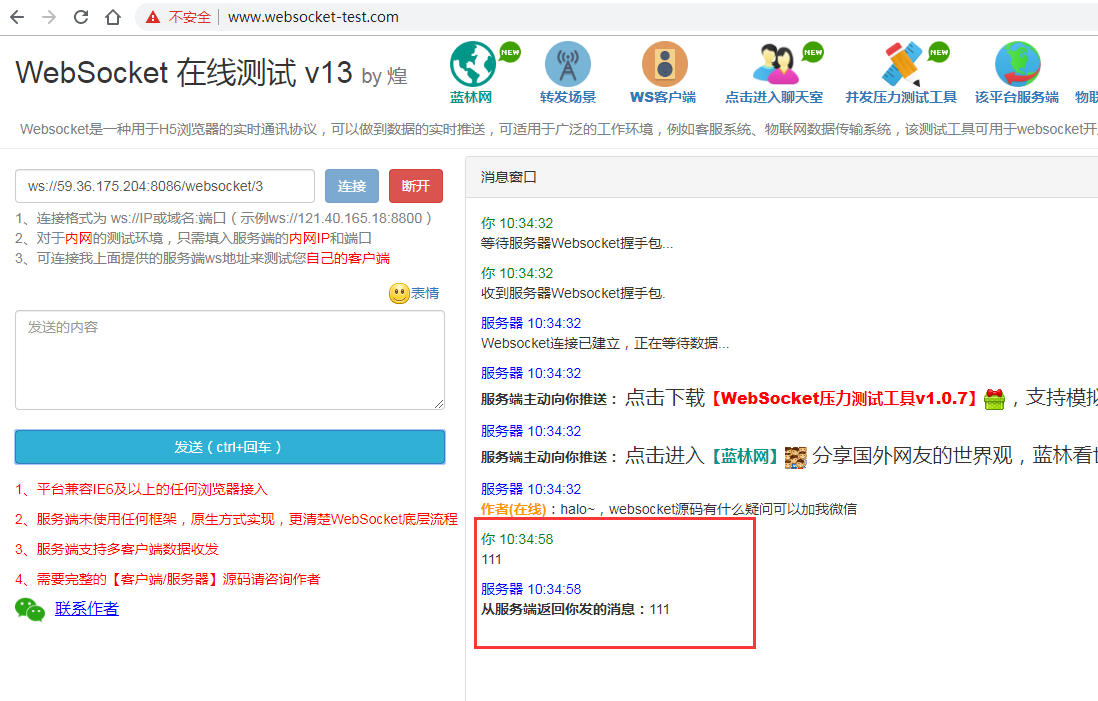Viewport: 1098px width, 701px height.
Task: Click the 转发场景 antenna icon
Action: click(568, 62)
